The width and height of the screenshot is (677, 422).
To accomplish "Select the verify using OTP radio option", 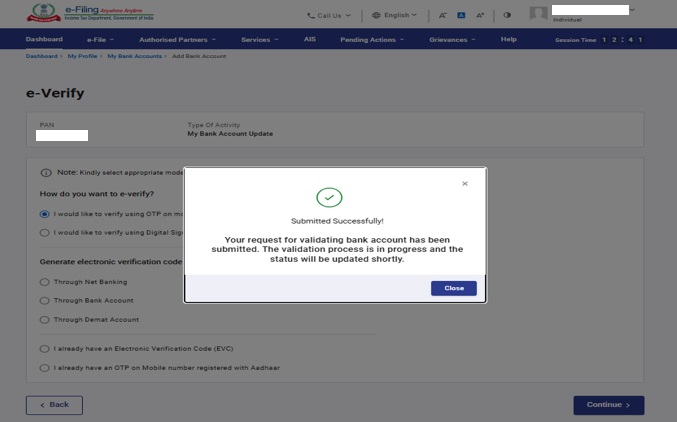I will tap(44, 214).
